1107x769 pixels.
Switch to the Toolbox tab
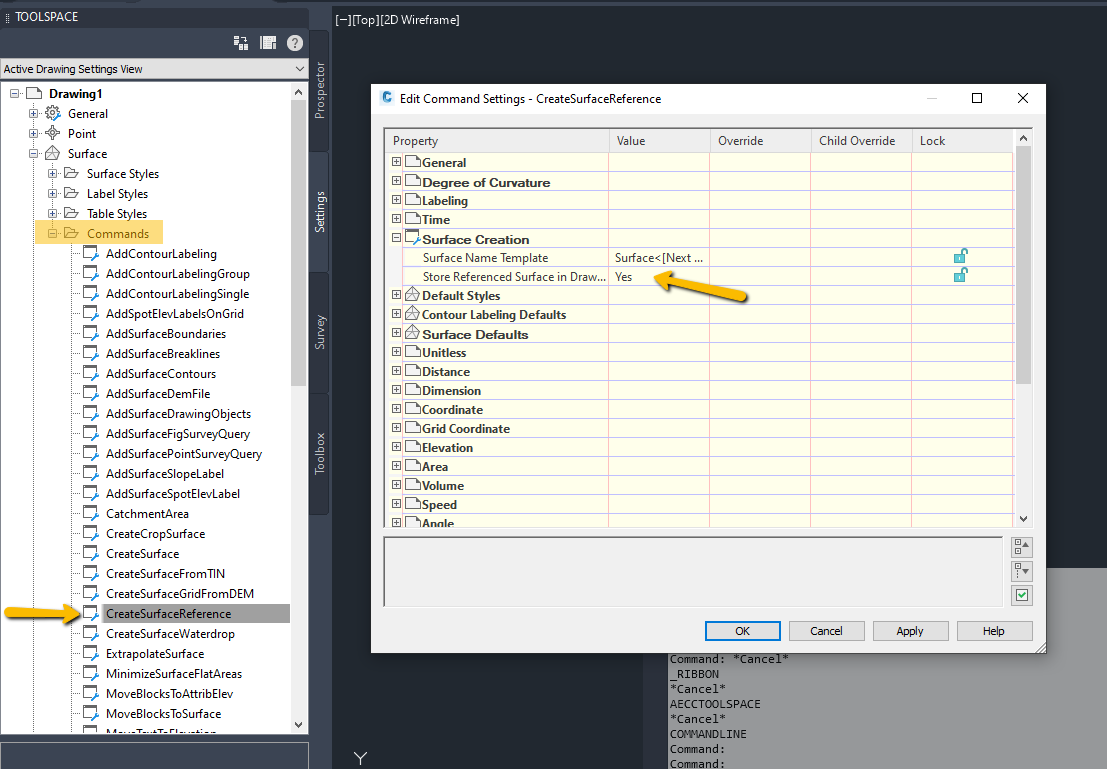319,453
